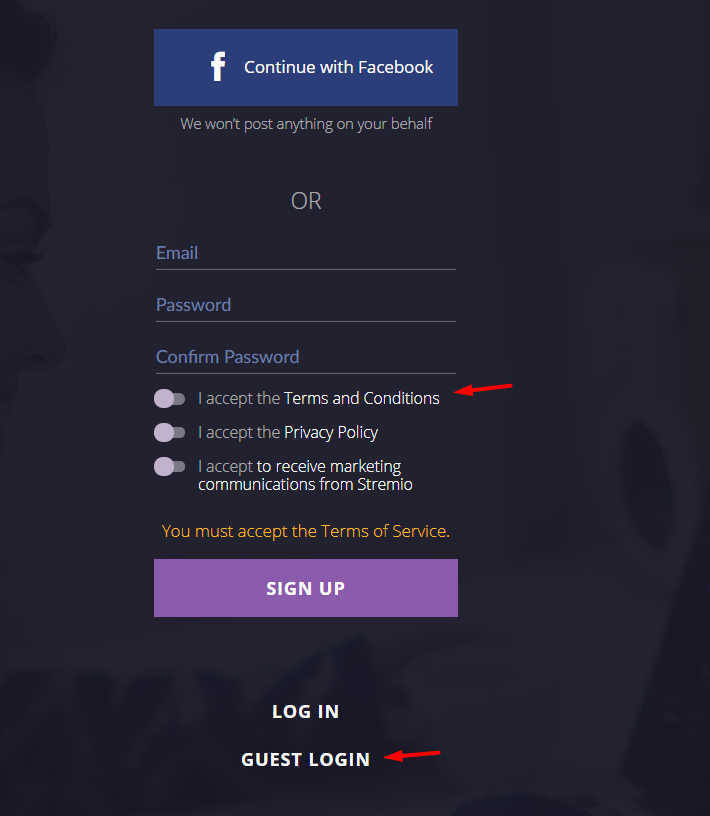Click the OR separator text
This screenshot has height=816, width=710.
pos(305,201)
